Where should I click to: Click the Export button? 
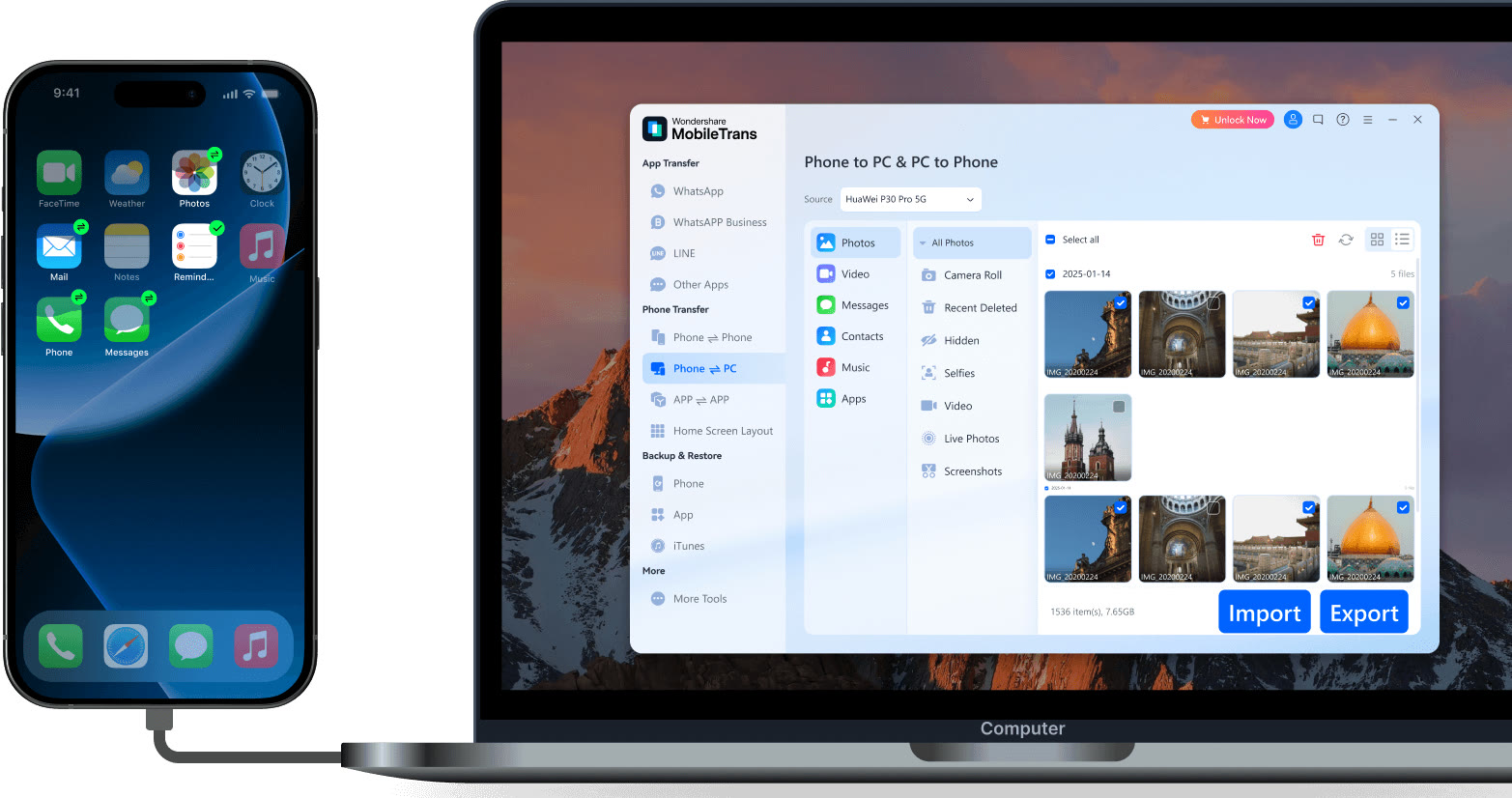tap(1364, 612)
